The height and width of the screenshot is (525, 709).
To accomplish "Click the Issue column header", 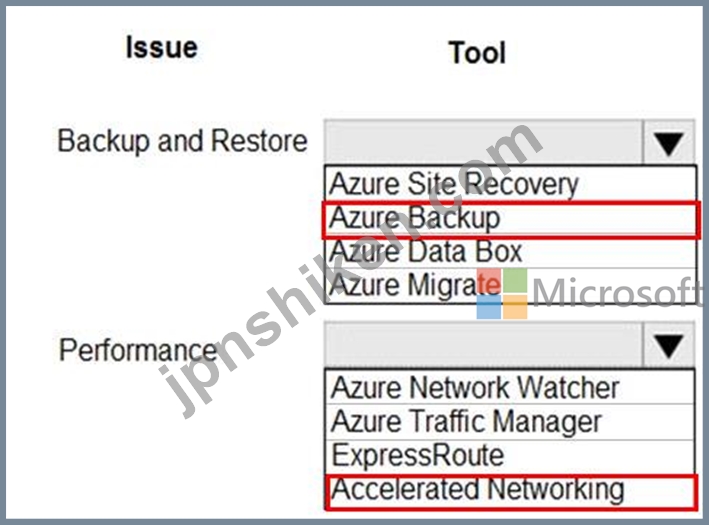I will tap(162, 48).
